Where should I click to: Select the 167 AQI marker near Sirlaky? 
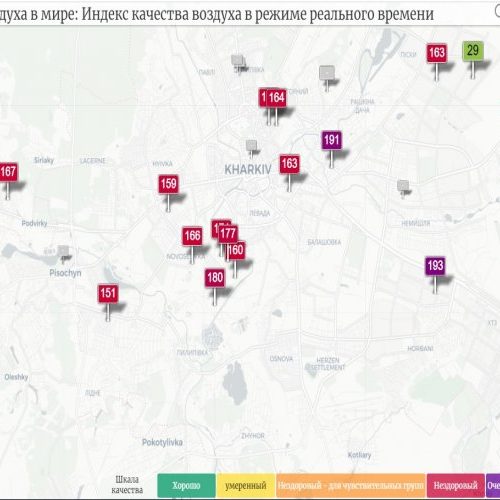coord(8,172)
